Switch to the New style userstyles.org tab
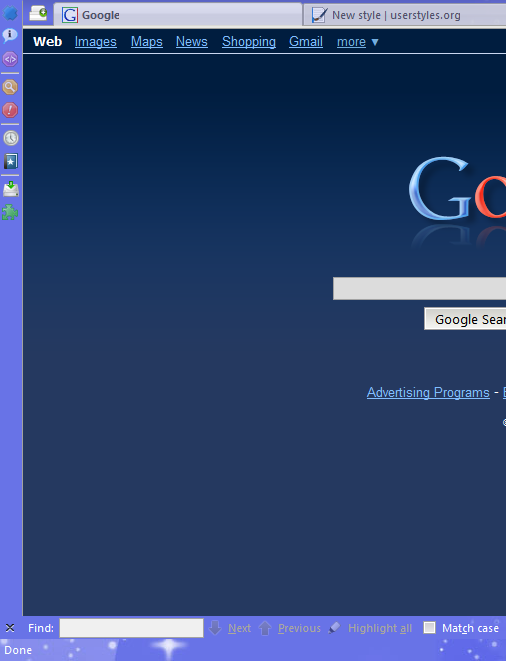Screen dimensions: 506x661 pyautogui.click(x=405, y=15)
